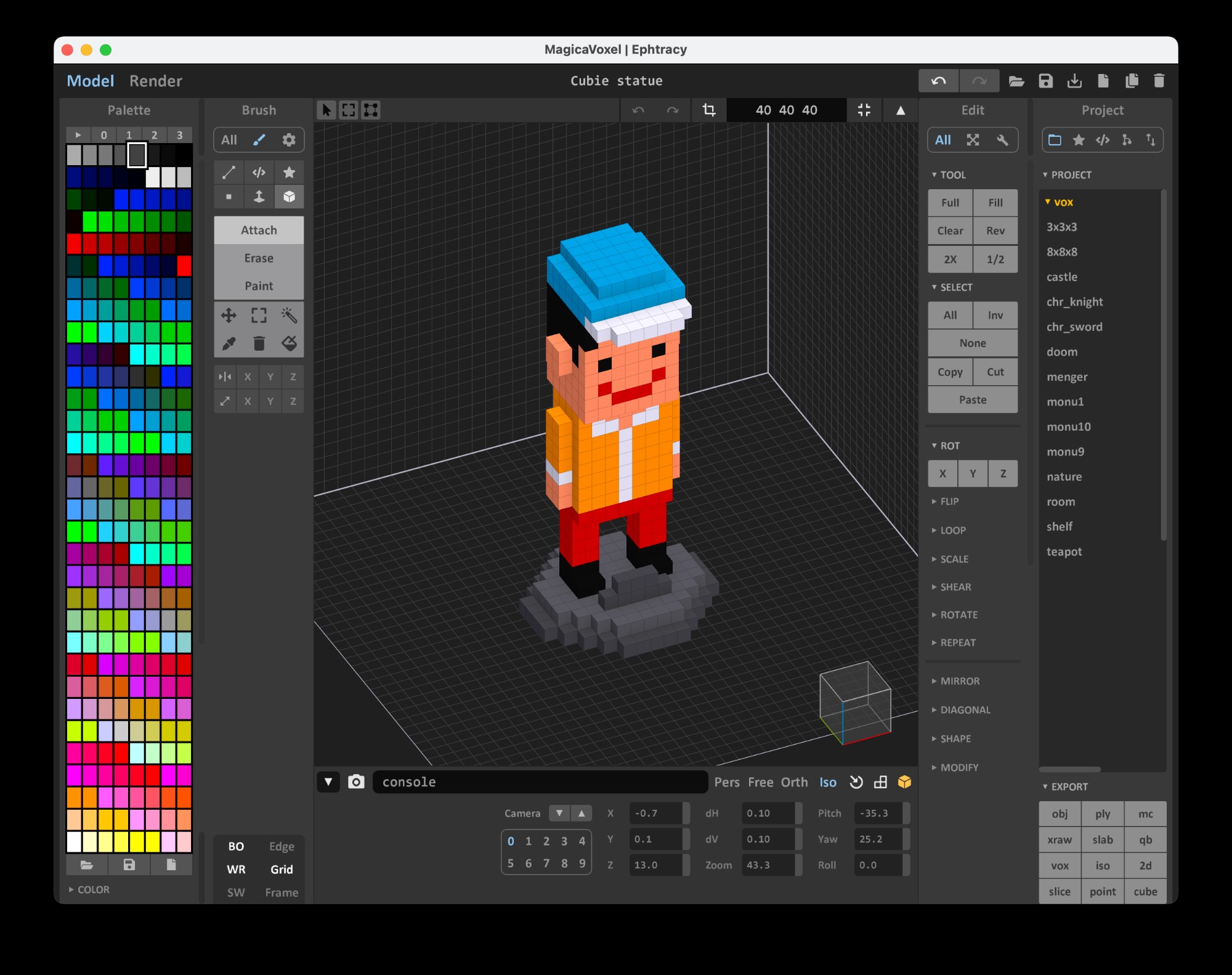Click the Erase brush mode button
1232x975 pixels.
click(259, 258)
